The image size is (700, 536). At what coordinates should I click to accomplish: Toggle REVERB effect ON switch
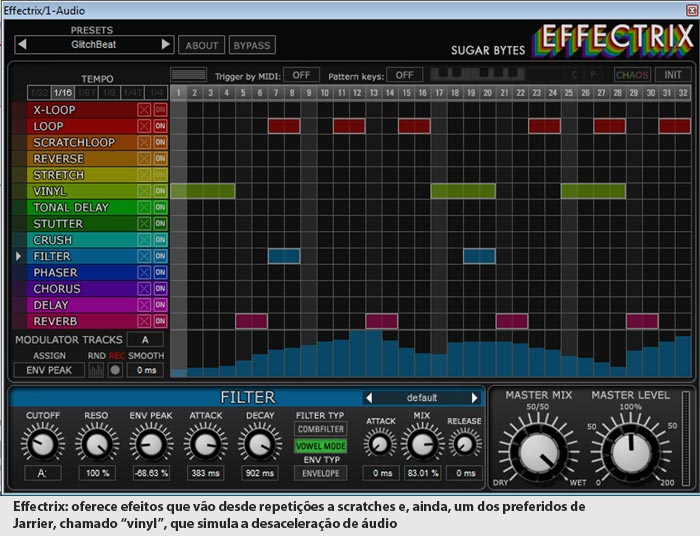tap(160, 321)
